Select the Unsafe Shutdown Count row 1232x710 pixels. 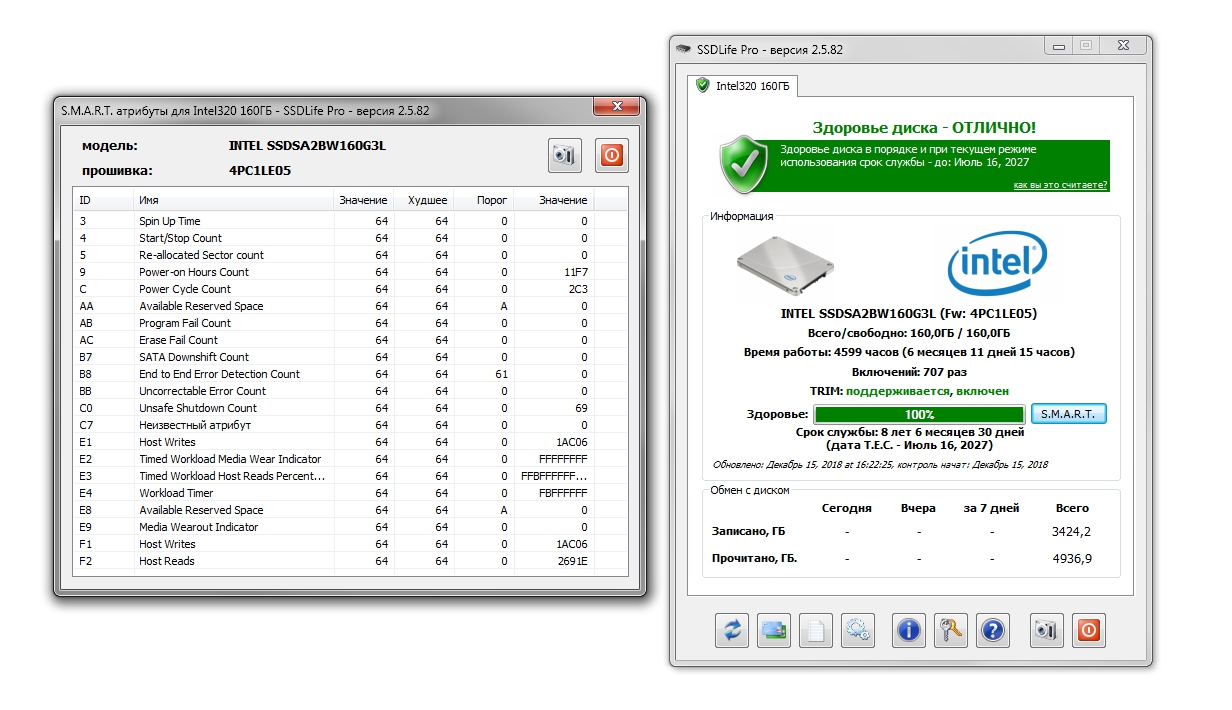[351, 408]
